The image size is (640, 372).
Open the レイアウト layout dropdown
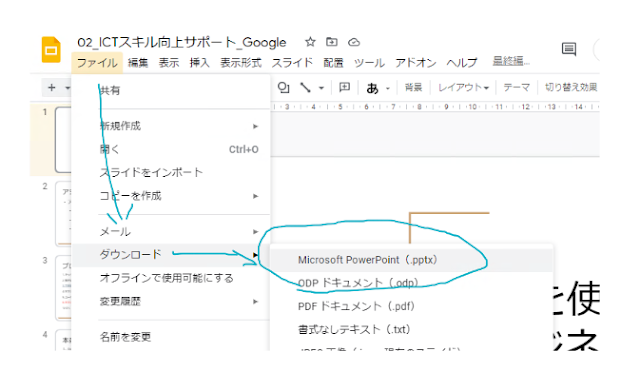tap(463, 87)
